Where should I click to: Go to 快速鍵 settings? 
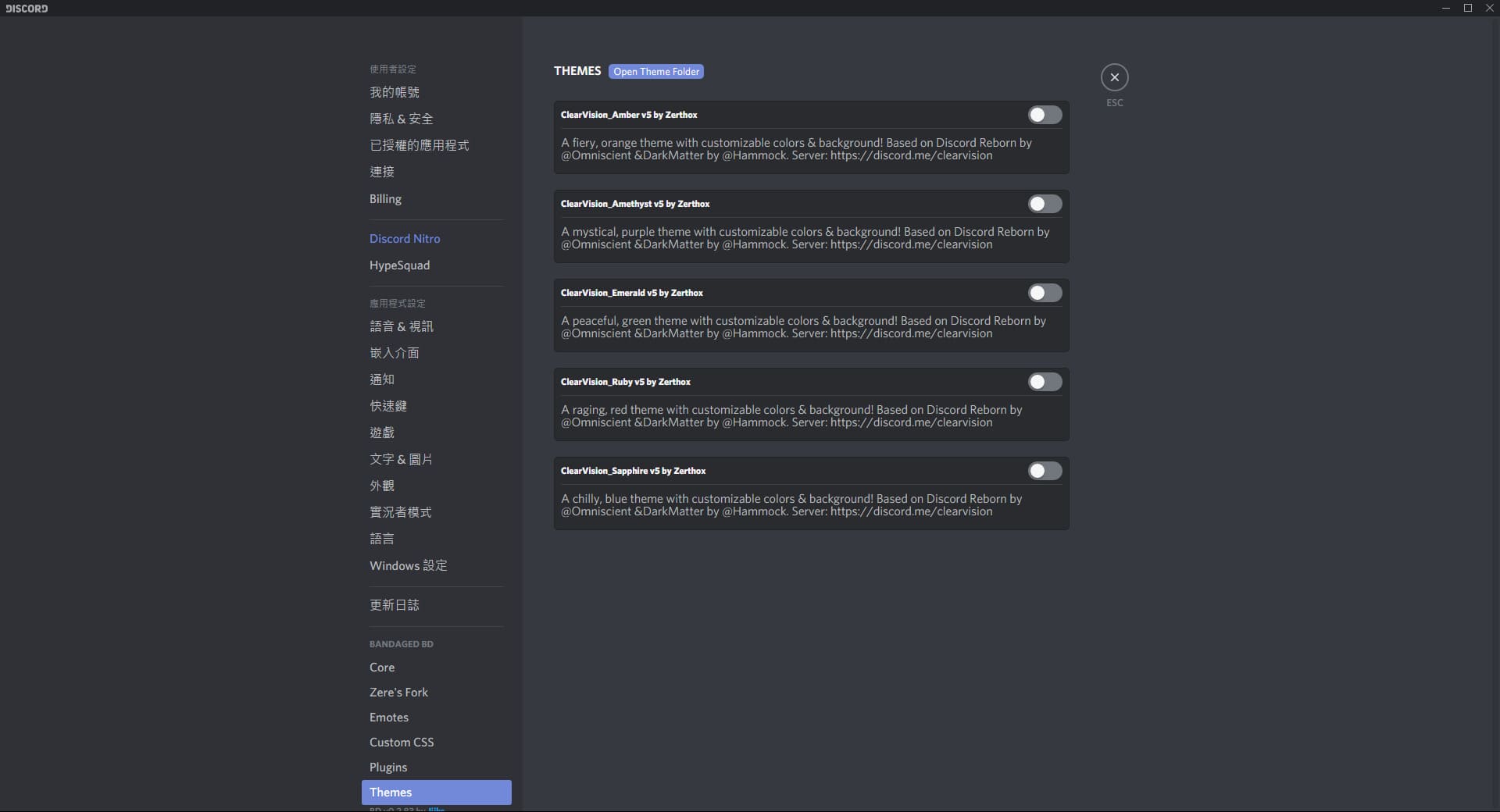pos(436,406)
